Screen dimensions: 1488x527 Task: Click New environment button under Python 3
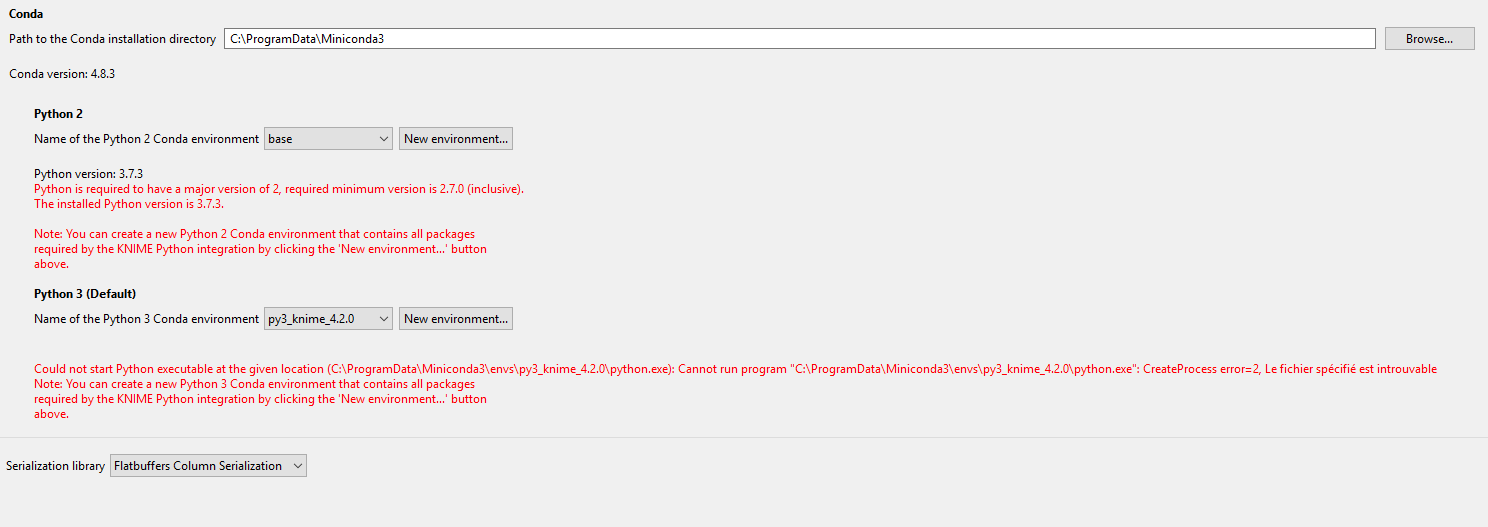456,319
